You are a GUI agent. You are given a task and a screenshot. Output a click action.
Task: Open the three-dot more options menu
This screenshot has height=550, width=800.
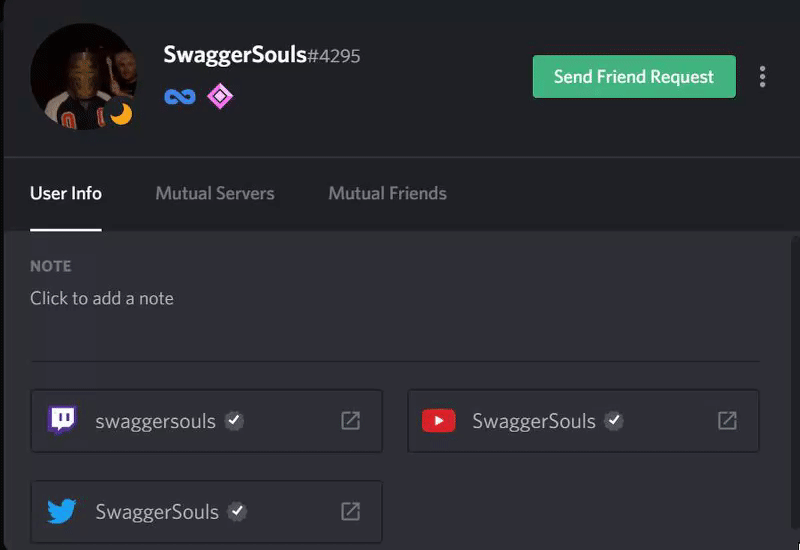coord(763,77)
